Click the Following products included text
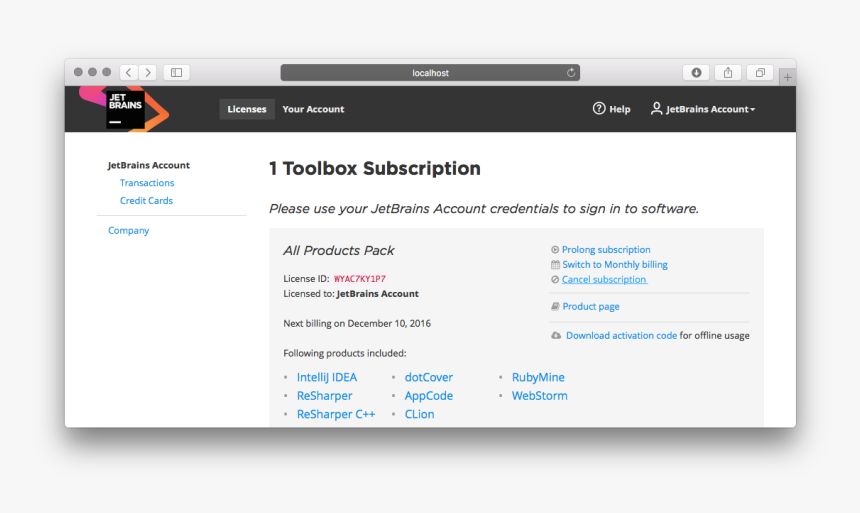The image size is (860, 513). click(345, 353)
